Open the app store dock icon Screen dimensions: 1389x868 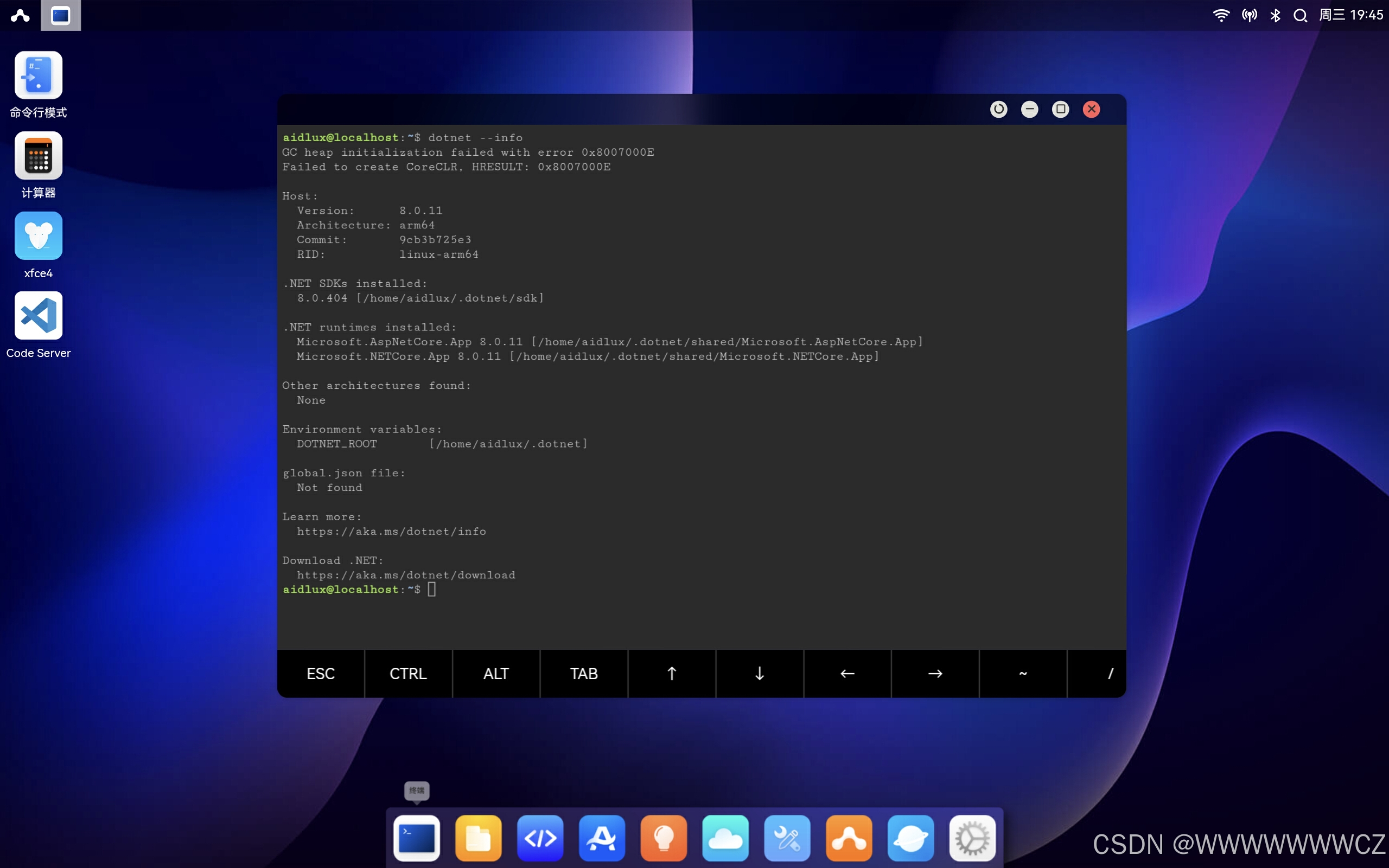[x=602, y=838]
